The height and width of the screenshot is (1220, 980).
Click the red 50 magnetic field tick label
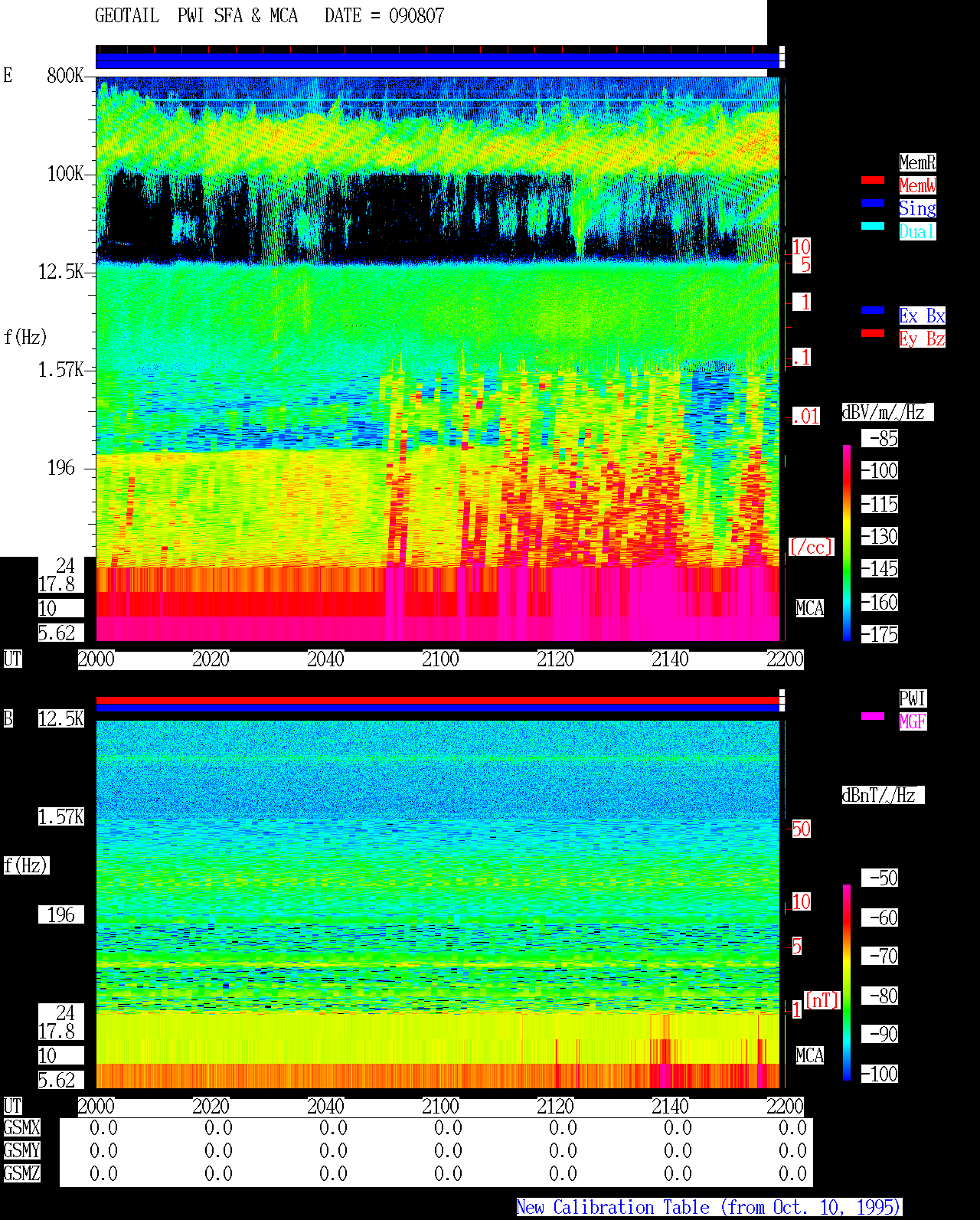[x=801, y=829]
